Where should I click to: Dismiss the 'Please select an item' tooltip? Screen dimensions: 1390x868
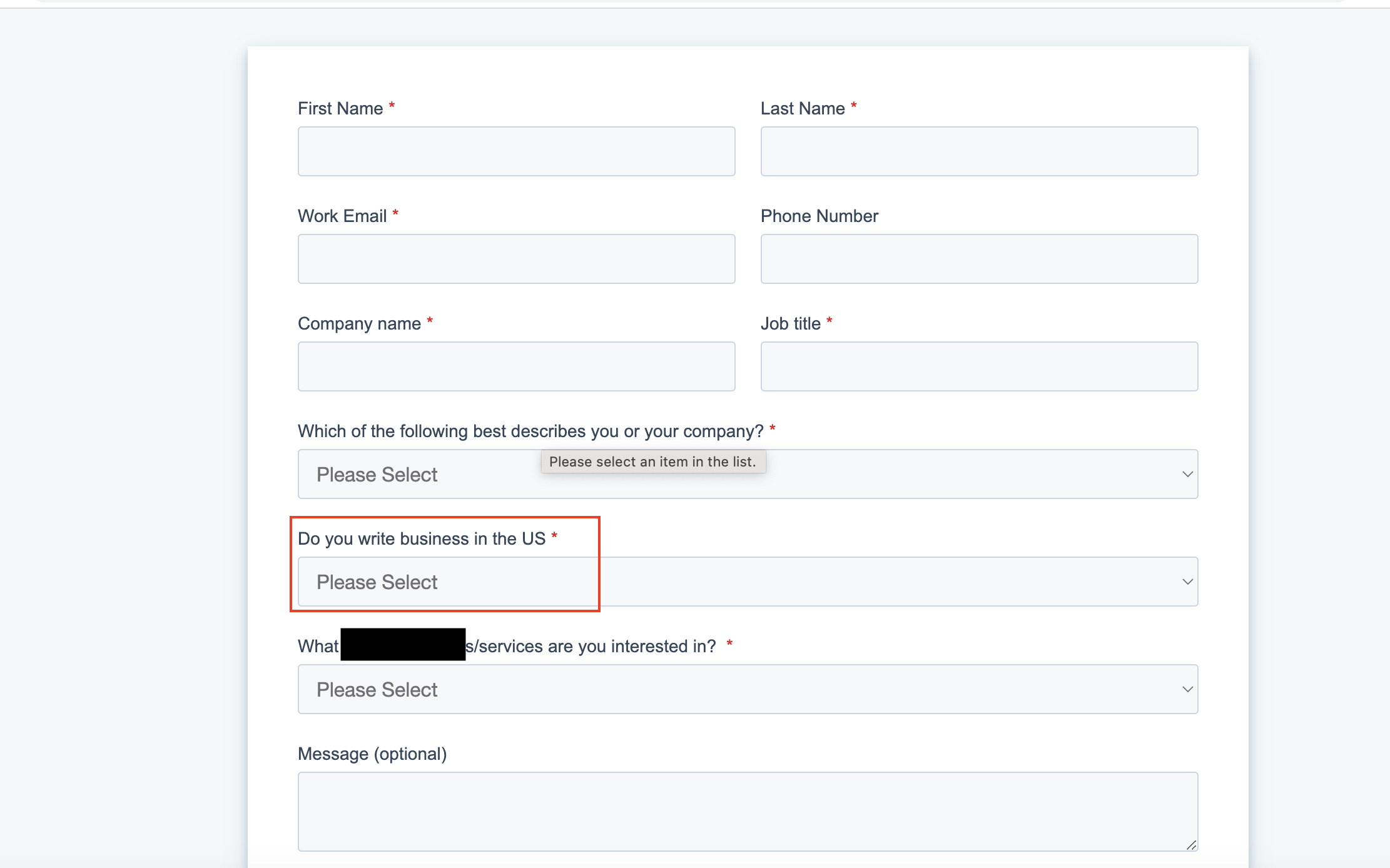point(653,462)
